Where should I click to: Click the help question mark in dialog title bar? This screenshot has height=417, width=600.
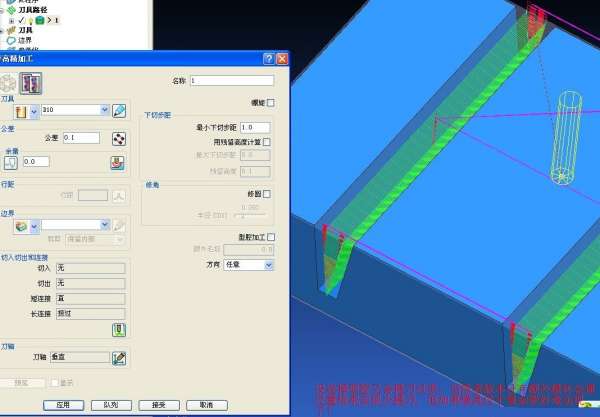coord(269,61)
